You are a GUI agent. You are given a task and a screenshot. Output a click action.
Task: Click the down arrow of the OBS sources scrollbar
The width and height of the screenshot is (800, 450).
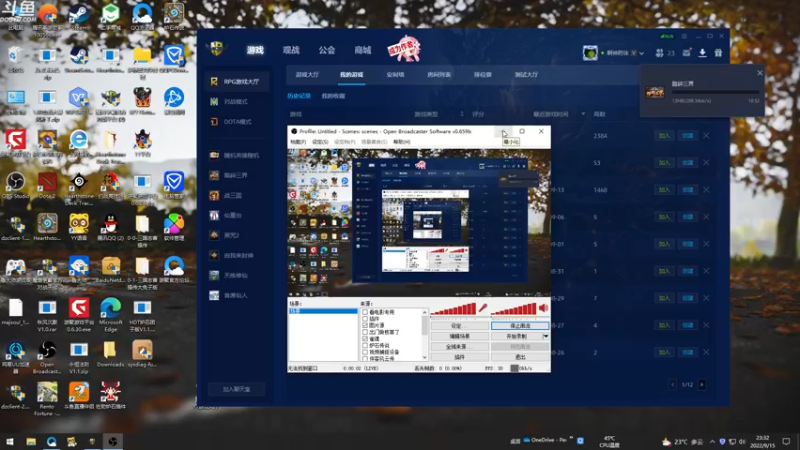pyautogui.click(x=424, y=358)
